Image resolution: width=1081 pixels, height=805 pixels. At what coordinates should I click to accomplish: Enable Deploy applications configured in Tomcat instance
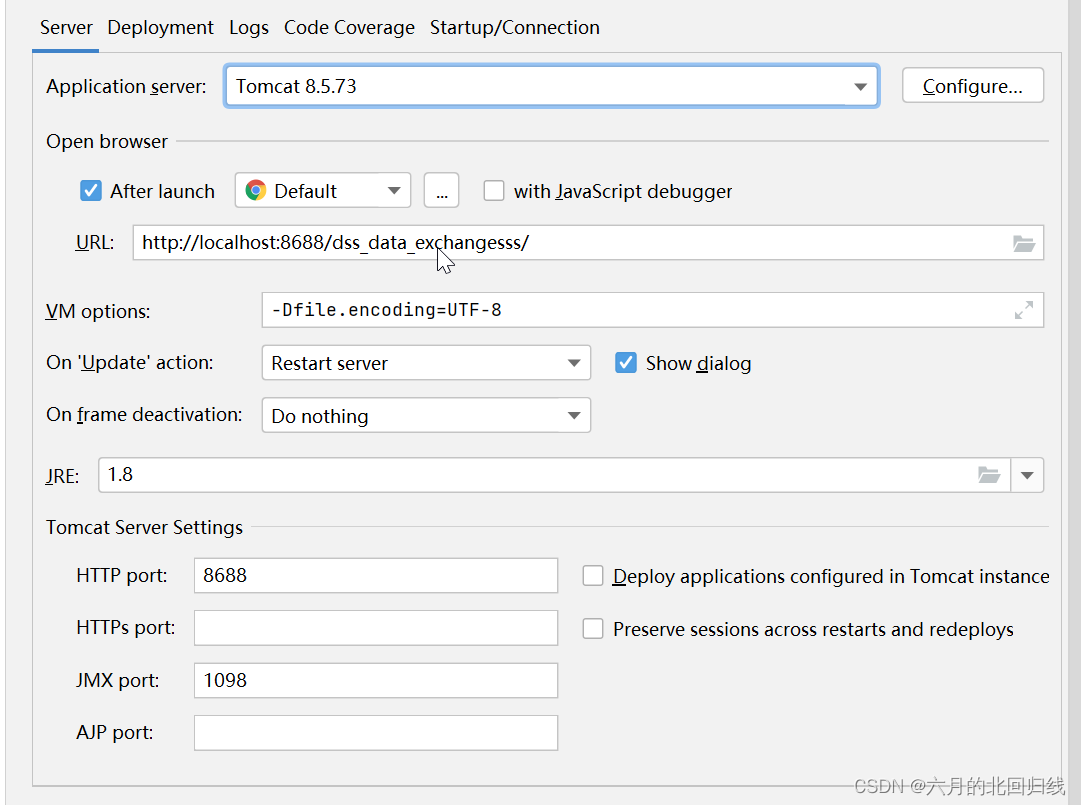point(593,575)
